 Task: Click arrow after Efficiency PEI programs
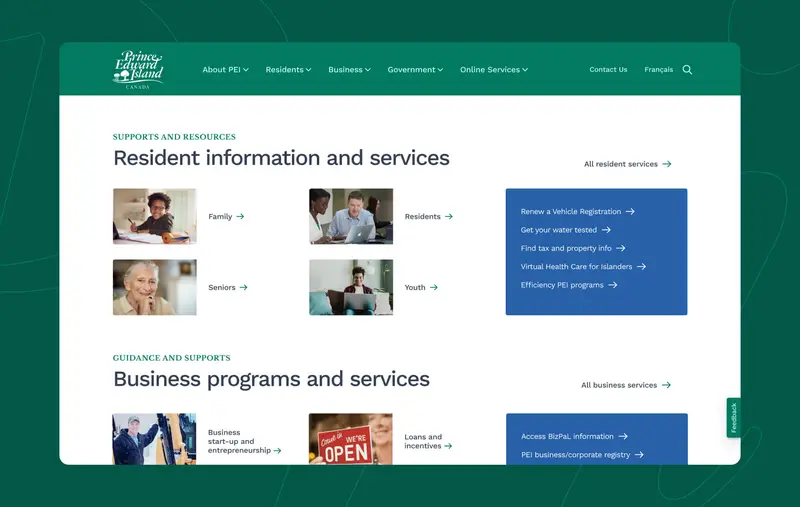(613, 285)
